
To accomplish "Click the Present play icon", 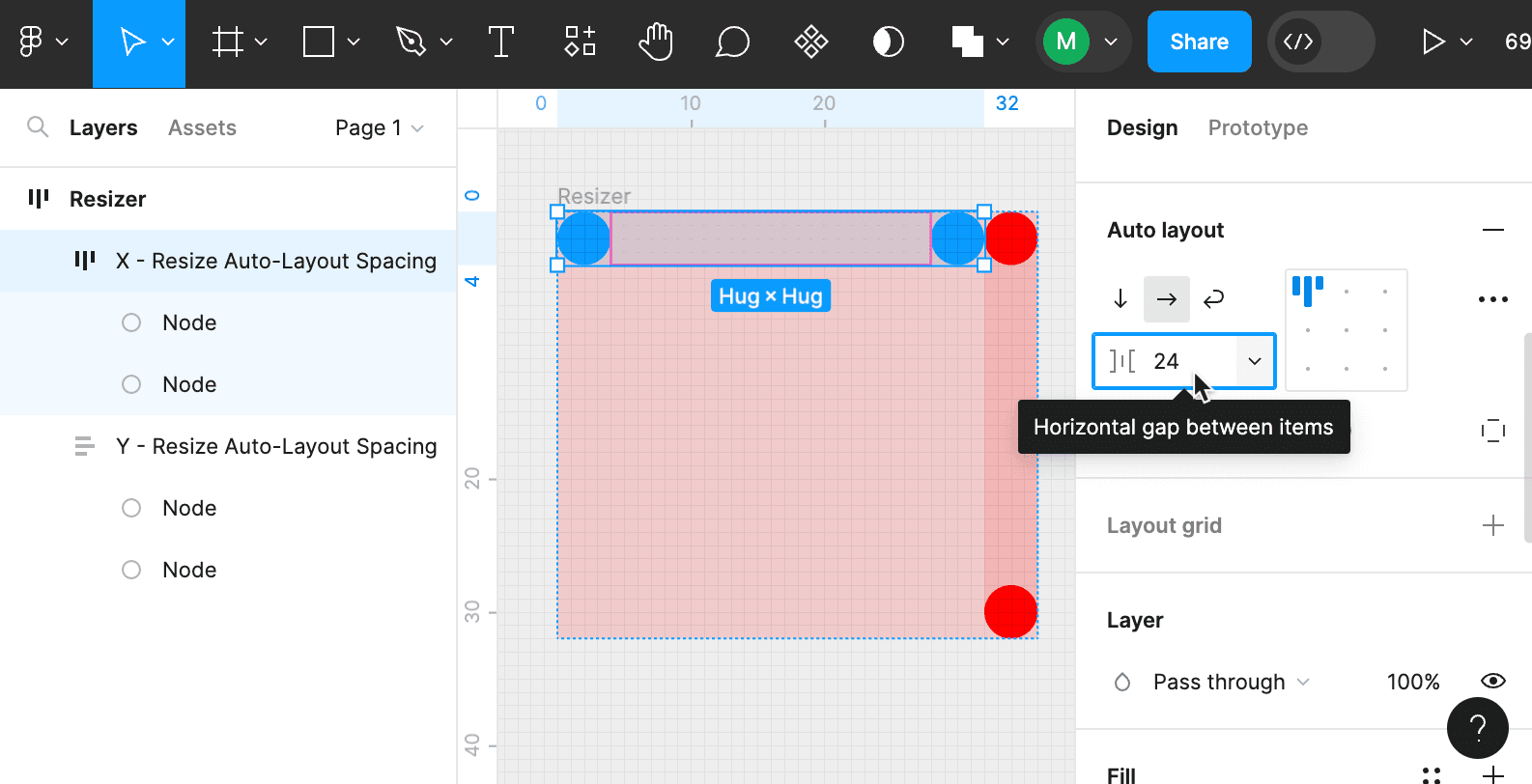I will coord(1433,42).
